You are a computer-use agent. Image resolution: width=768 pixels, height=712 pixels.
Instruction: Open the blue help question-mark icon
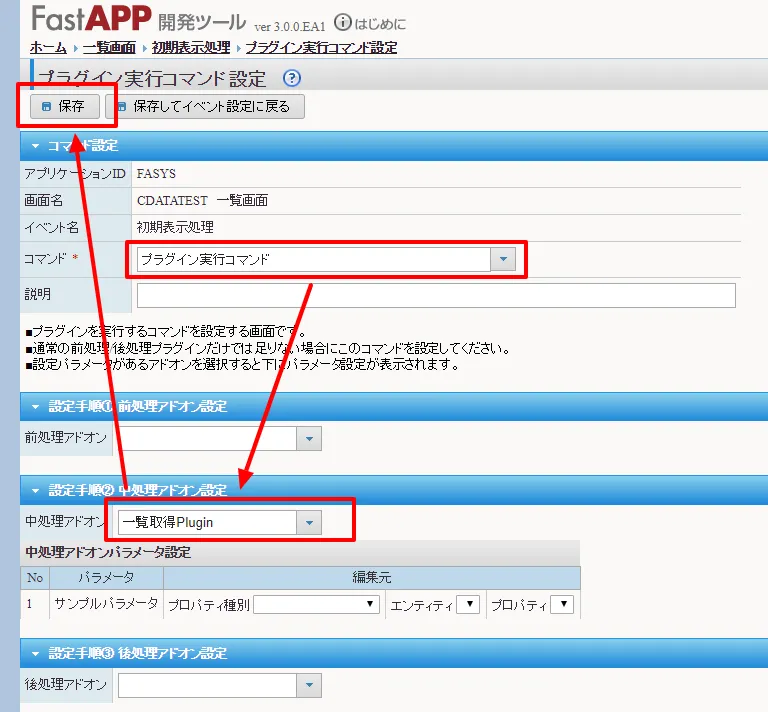292,78
